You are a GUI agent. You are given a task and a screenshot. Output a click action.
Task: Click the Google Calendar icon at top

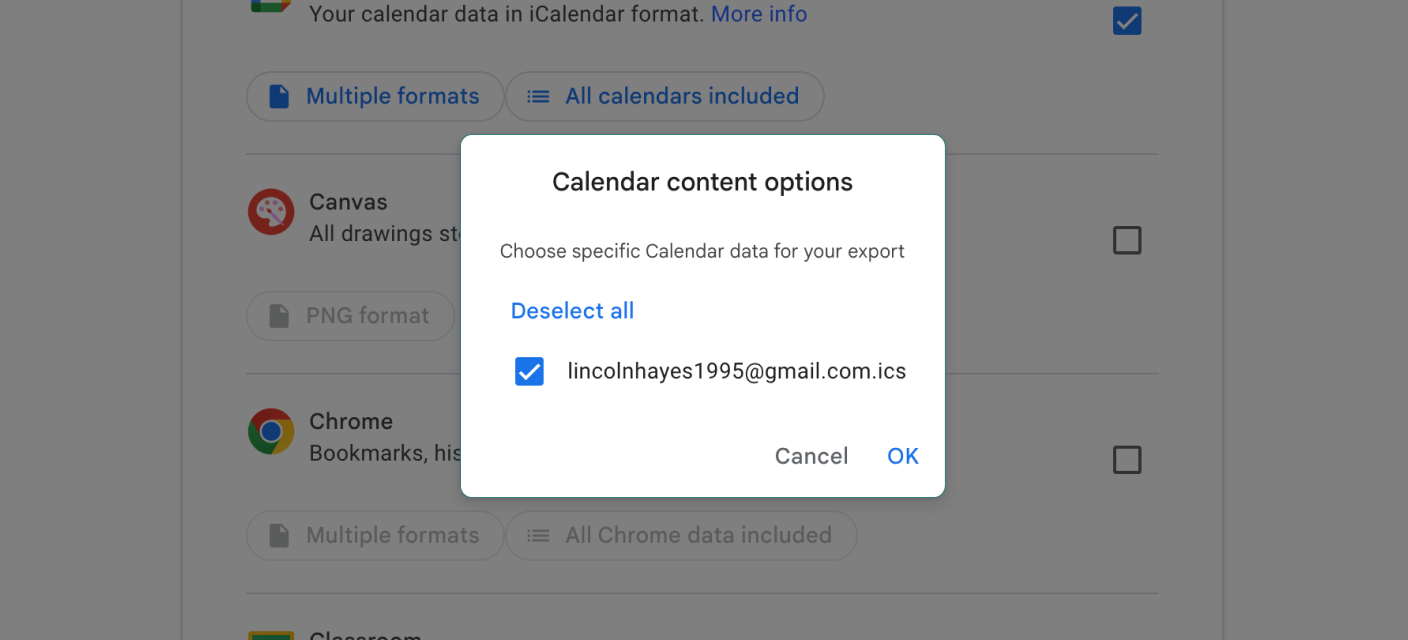tap(271, 5)
